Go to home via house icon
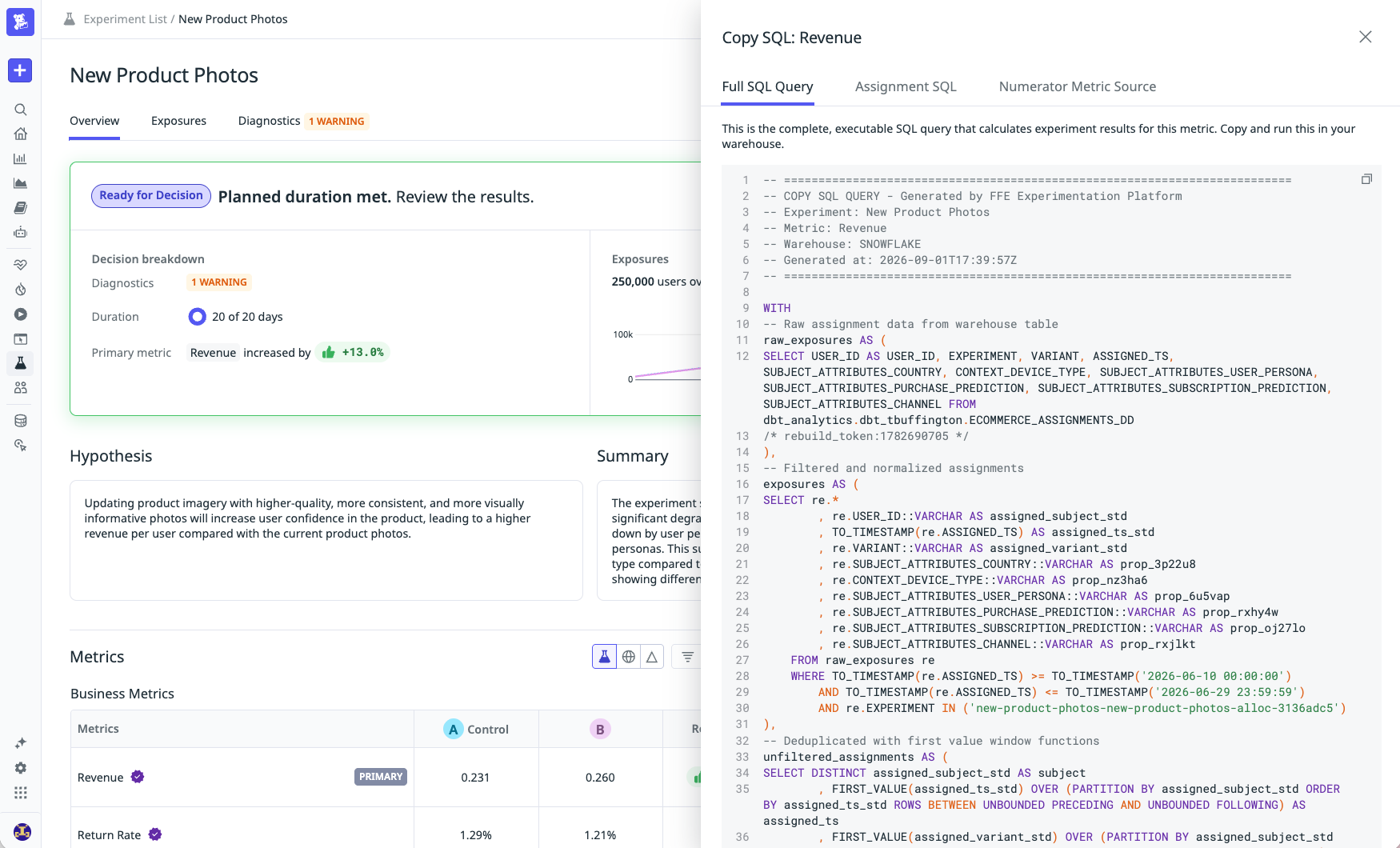Image resolution: width=1400 pixels, height=848 pixels. click(21, 134)
